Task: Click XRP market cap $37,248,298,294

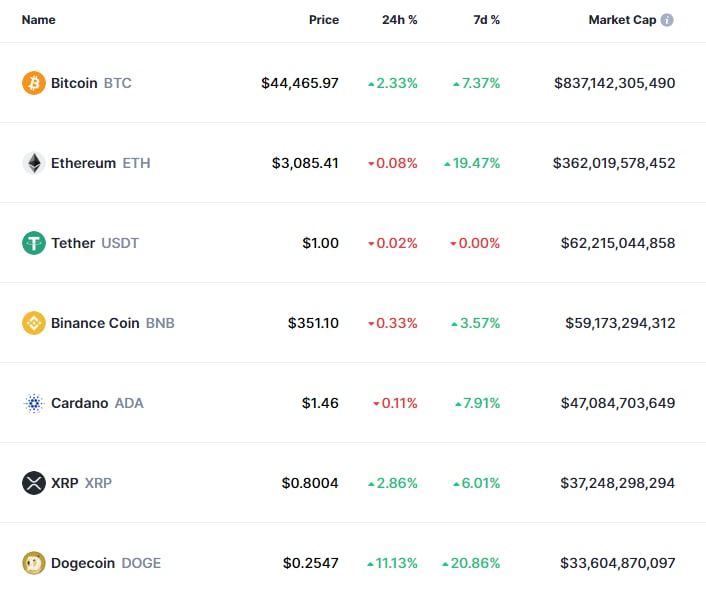Action: [618, 483]
